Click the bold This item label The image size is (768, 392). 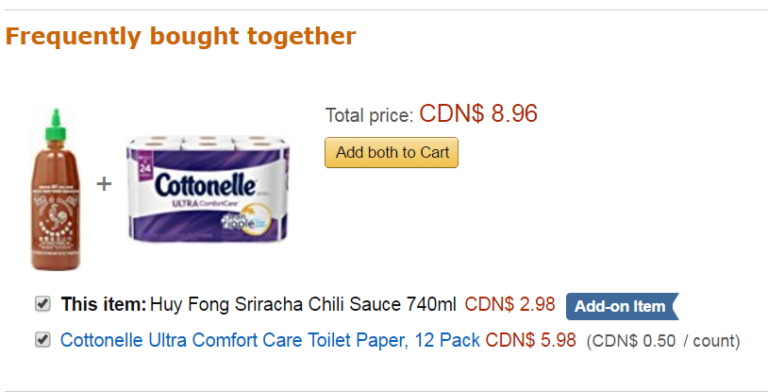pyautogui.click(x=103, y=304)
